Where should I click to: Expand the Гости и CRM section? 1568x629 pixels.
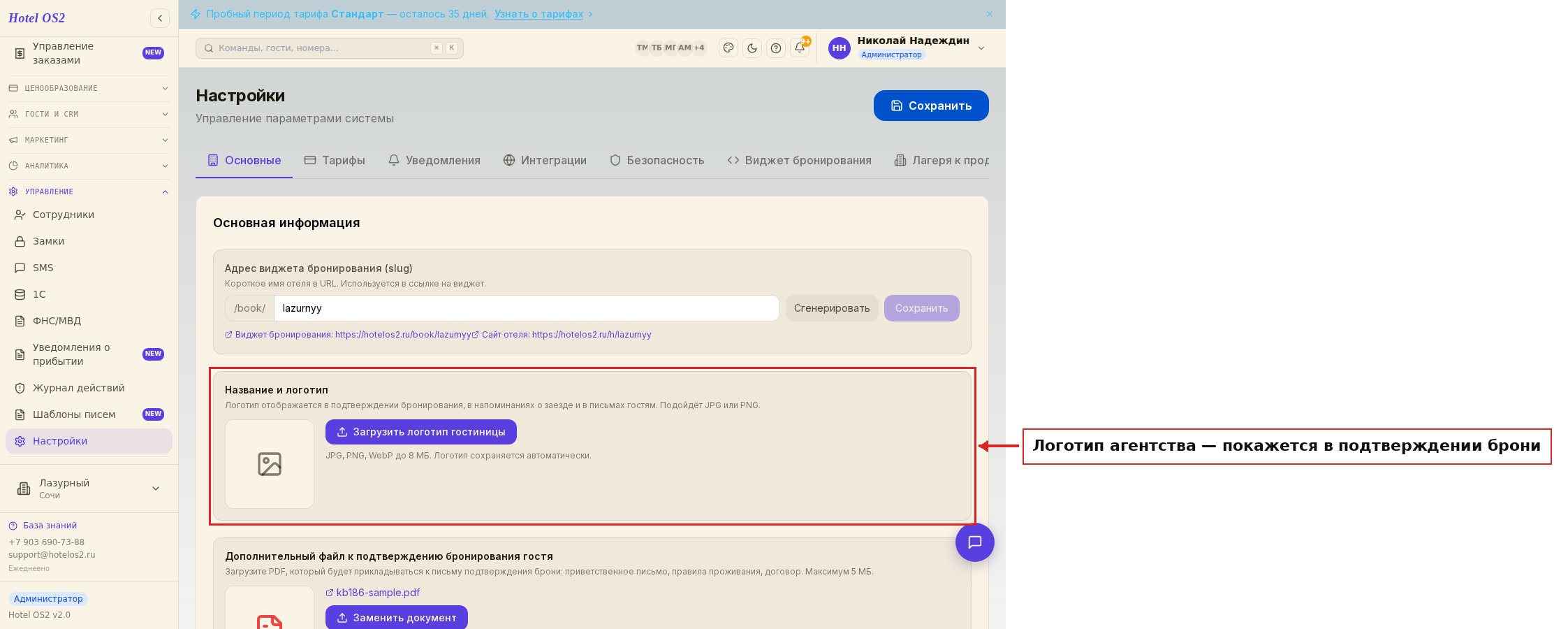tap(89, 114)
